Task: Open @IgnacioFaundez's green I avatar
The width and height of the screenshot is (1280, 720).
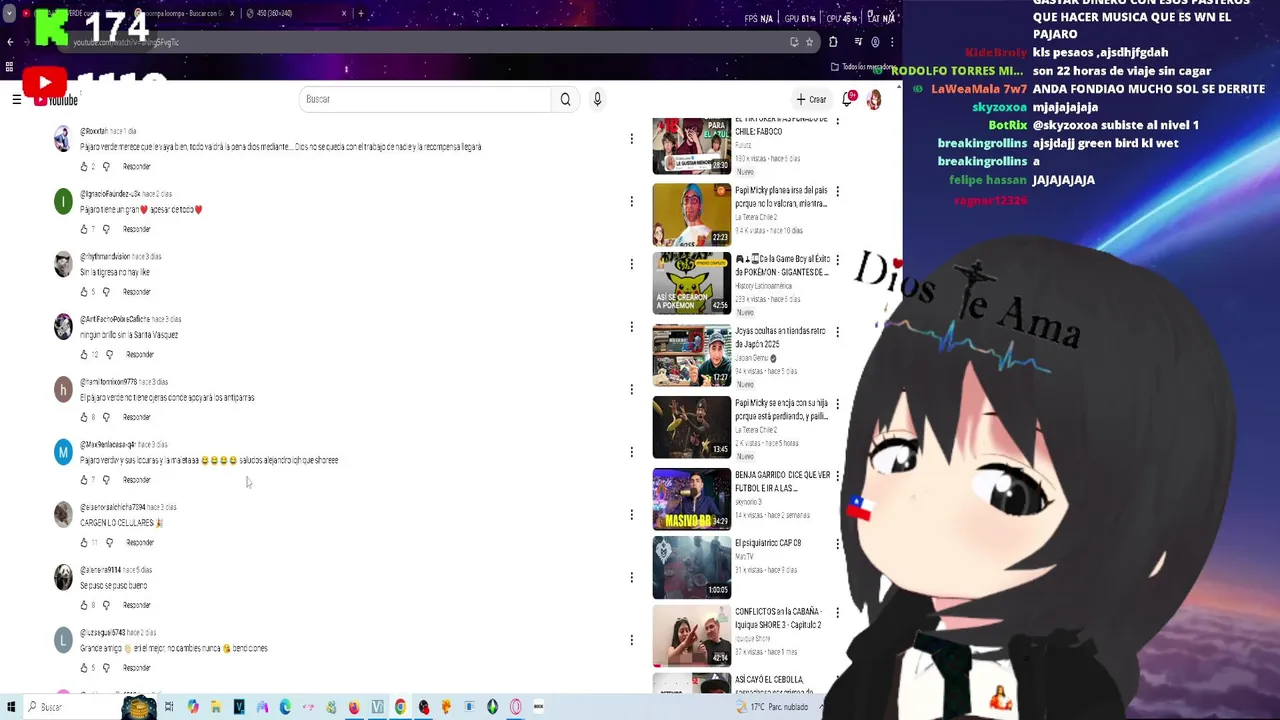Action: click(63, 202)
